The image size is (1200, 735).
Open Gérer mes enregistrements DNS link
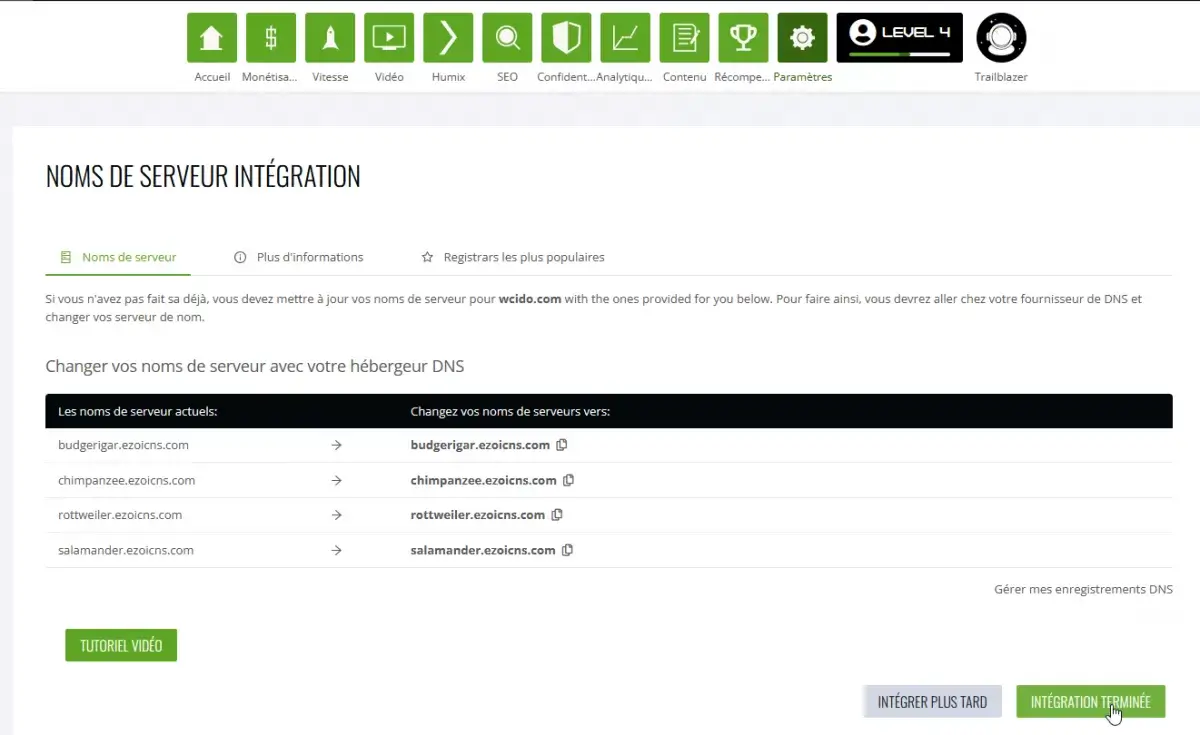(x=1083, y=590)
